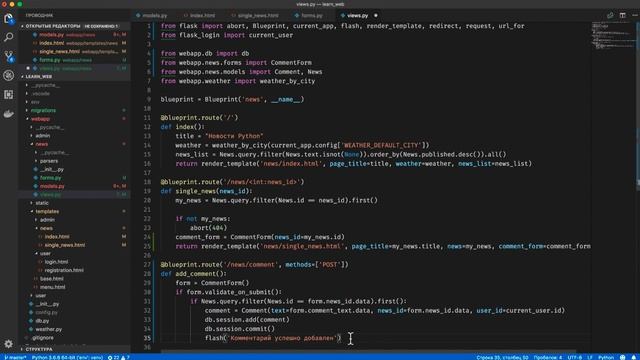The image size is (640, 360).
Task: Open base.html in the tree
Action: [51, 279]
